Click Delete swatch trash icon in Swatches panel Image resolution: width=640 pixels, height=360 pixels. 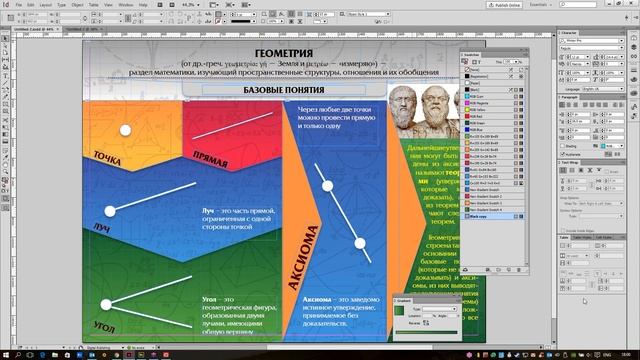pyautogui.click(x=519, y=270)
